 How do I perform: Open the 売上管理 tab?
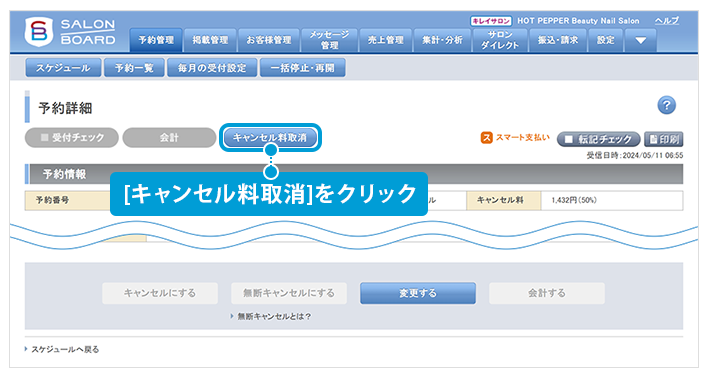[x=385, y=40]
